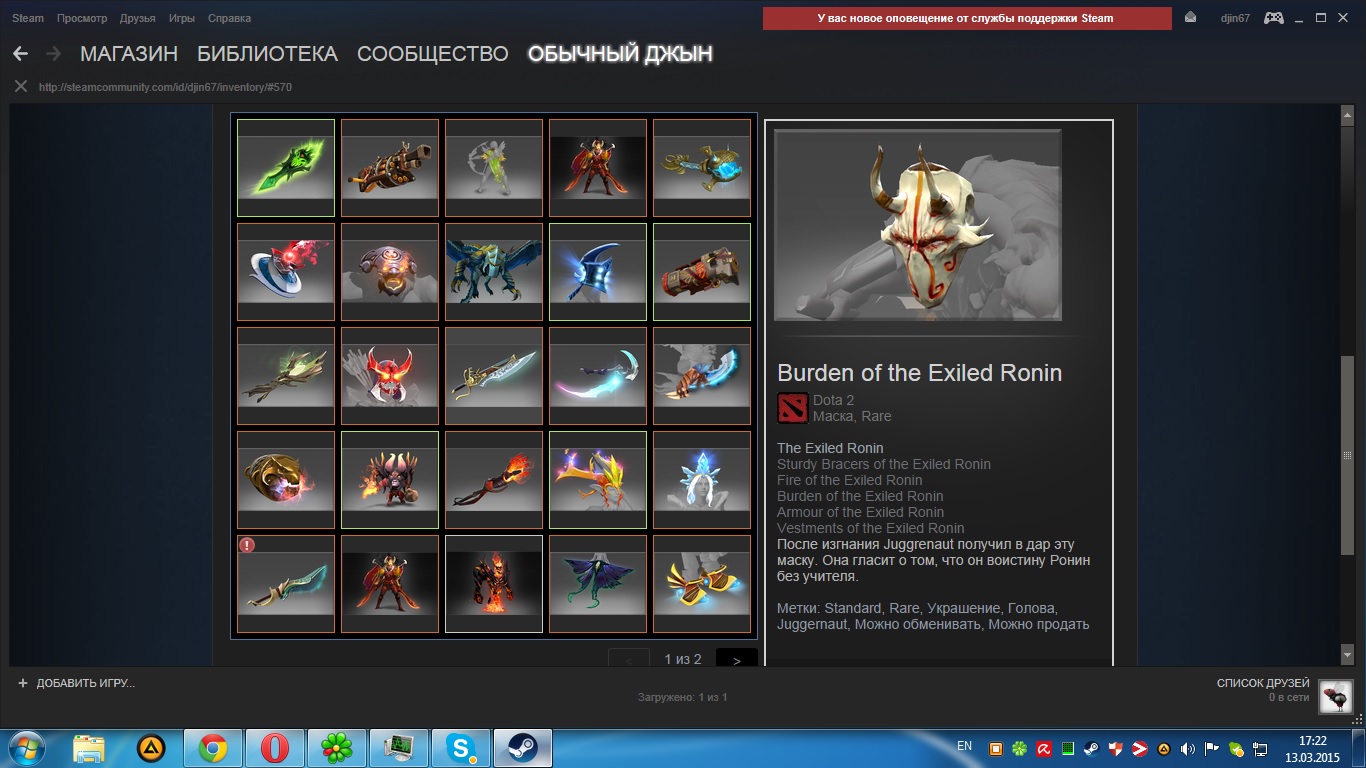
Task: Switch to the МАГАЗИН tab
Action: point(129,54)
